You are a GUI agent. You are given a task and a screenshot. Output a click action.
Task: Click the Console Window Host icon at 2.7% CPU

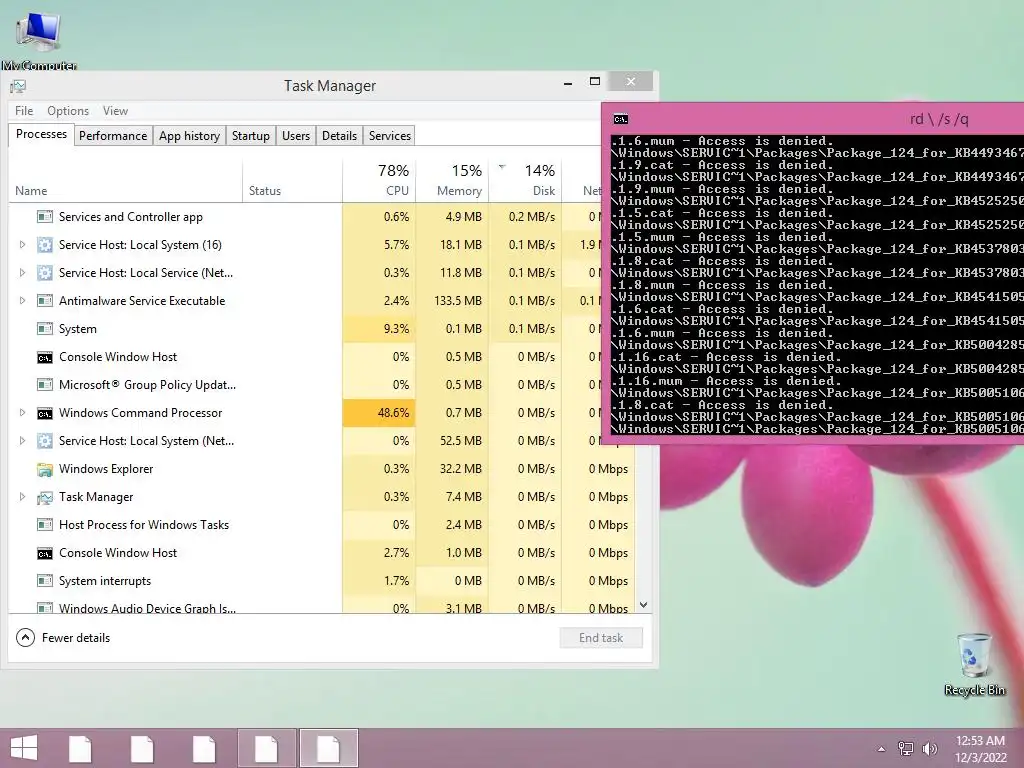[x=44, y=553]
